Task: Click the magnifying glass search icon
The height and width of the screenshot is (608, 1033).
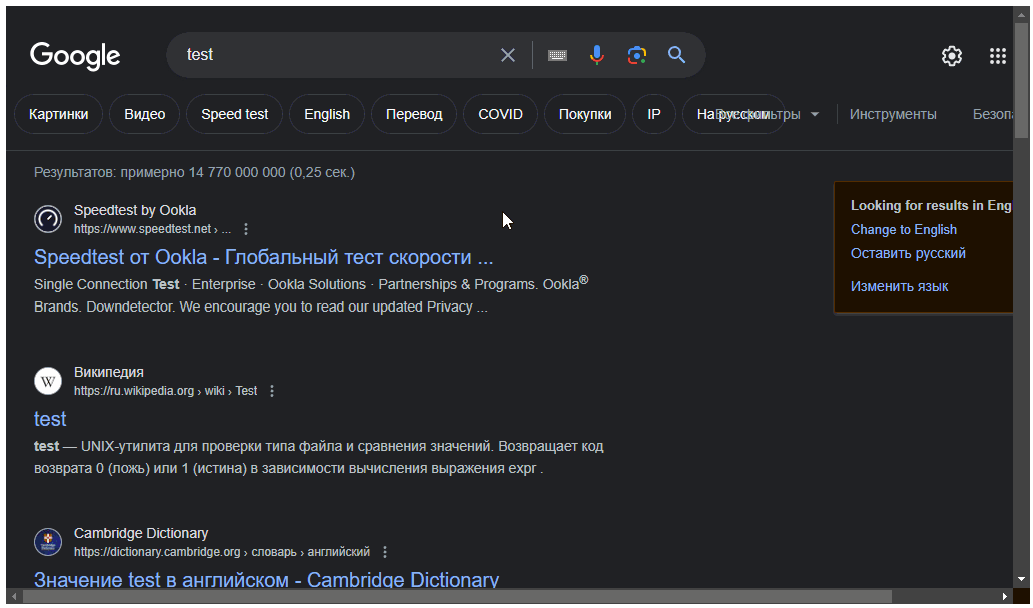Action: coord(677,55)
